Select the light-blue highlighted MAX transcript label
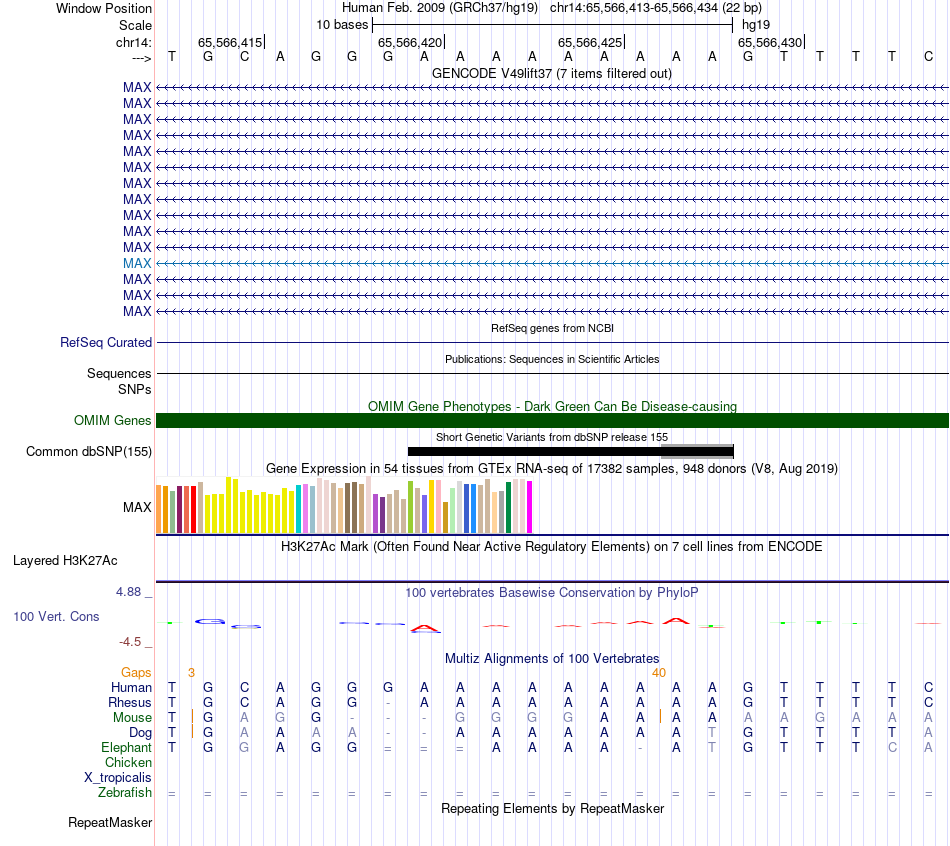 coord(137,263)
